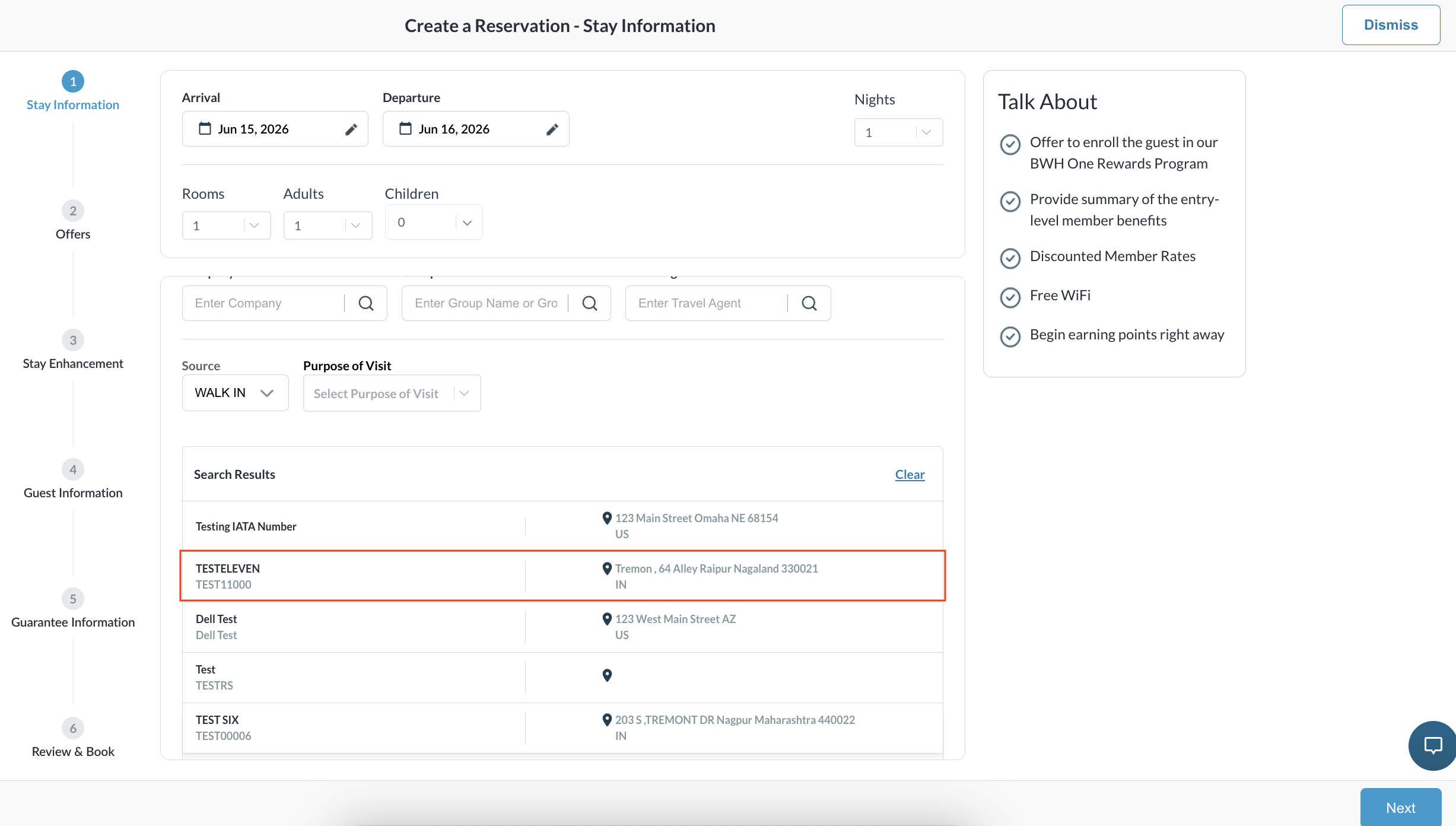Open the chat support bubble icon
The height and width of the screenshot is (826, 1456).
tap(1432, 745)
